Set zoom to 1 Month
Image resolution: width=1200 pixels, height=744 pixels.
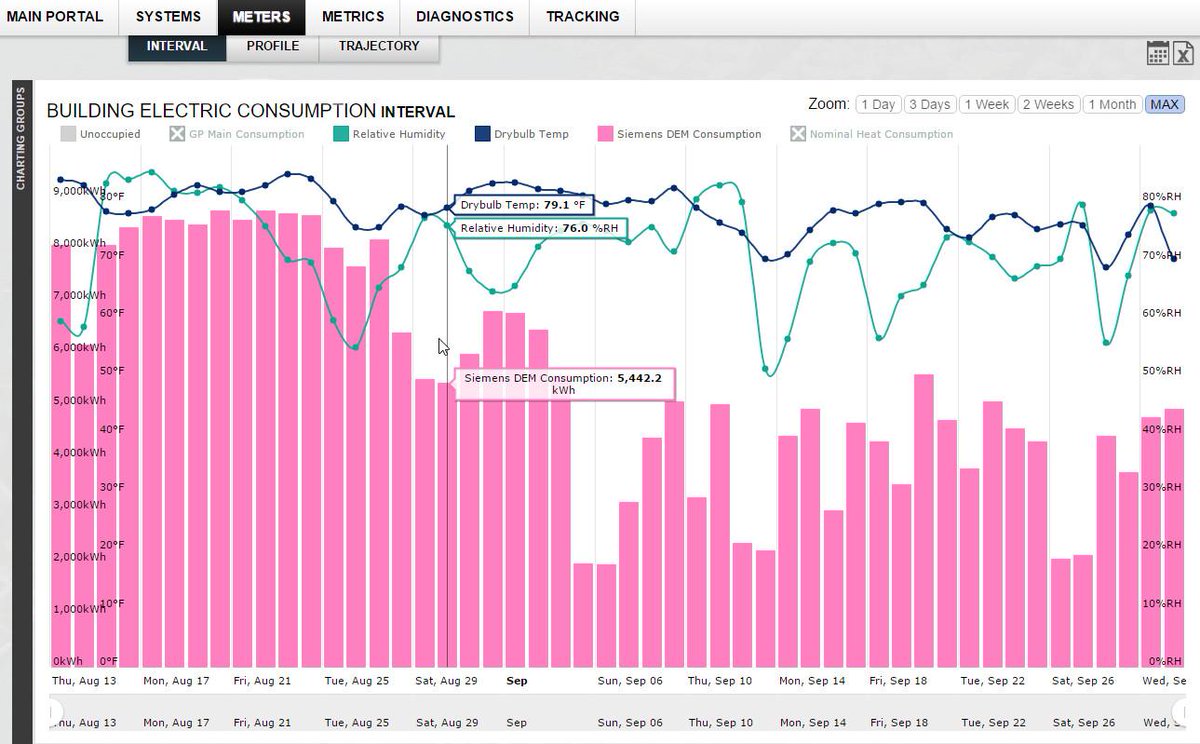tap(1112, 105)
